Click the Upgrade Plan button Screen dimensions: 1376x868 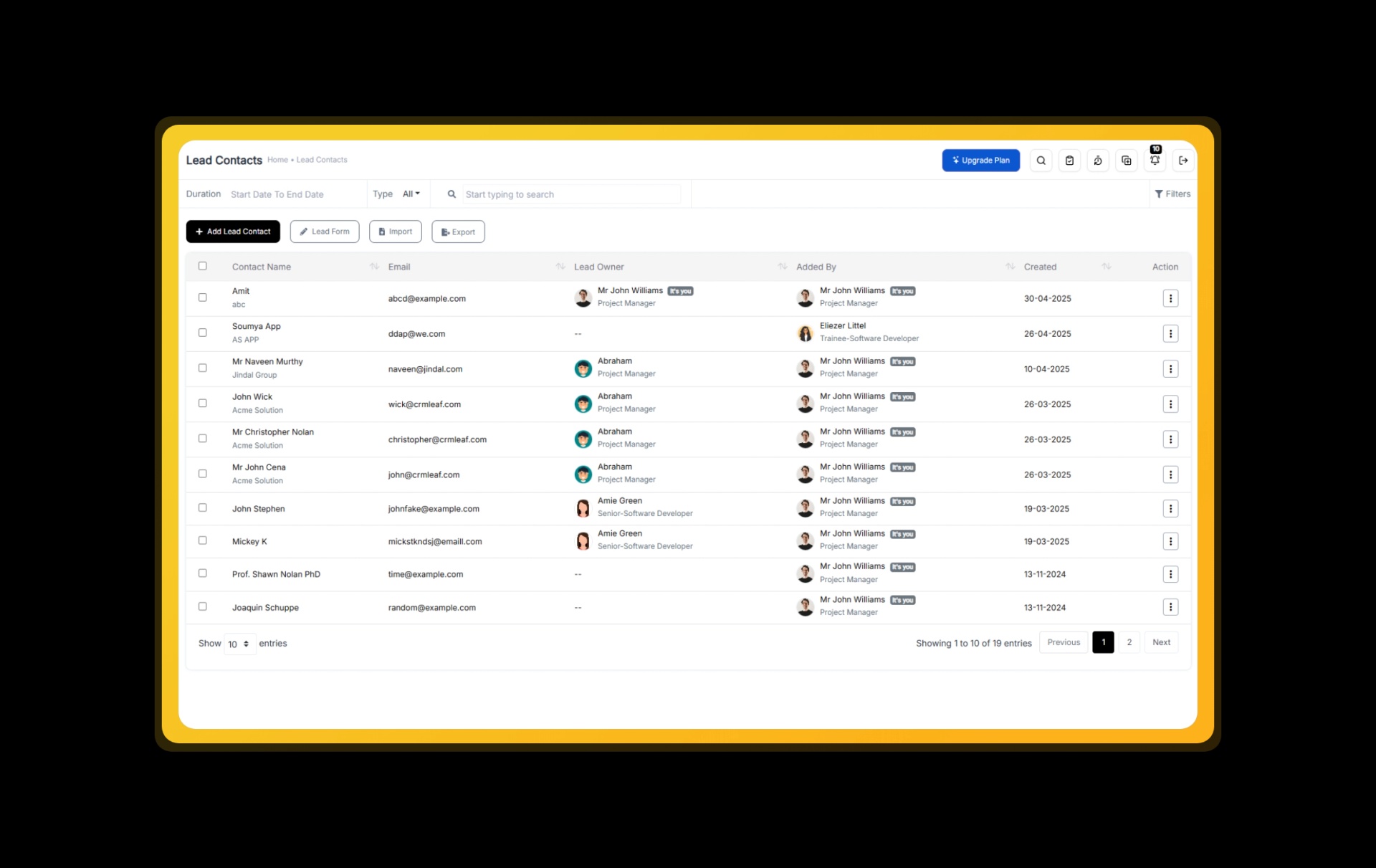980,160
